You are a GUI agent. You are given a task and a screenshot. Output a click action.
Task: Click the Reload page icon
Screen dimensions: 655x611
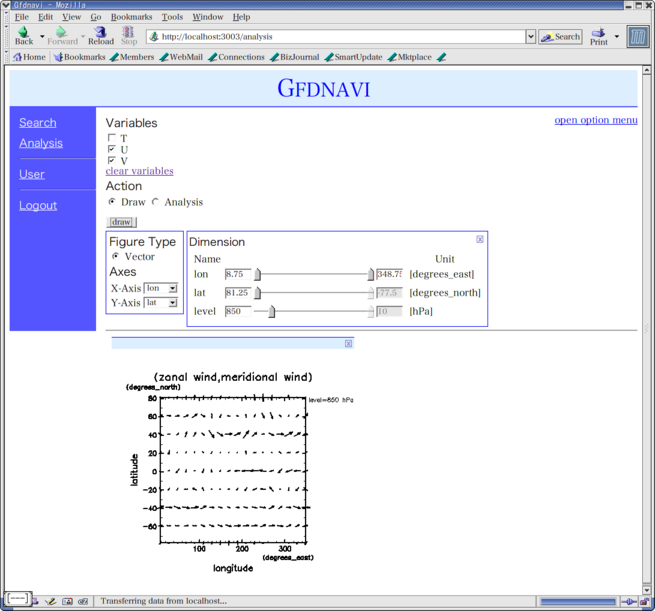pos(100,34)
